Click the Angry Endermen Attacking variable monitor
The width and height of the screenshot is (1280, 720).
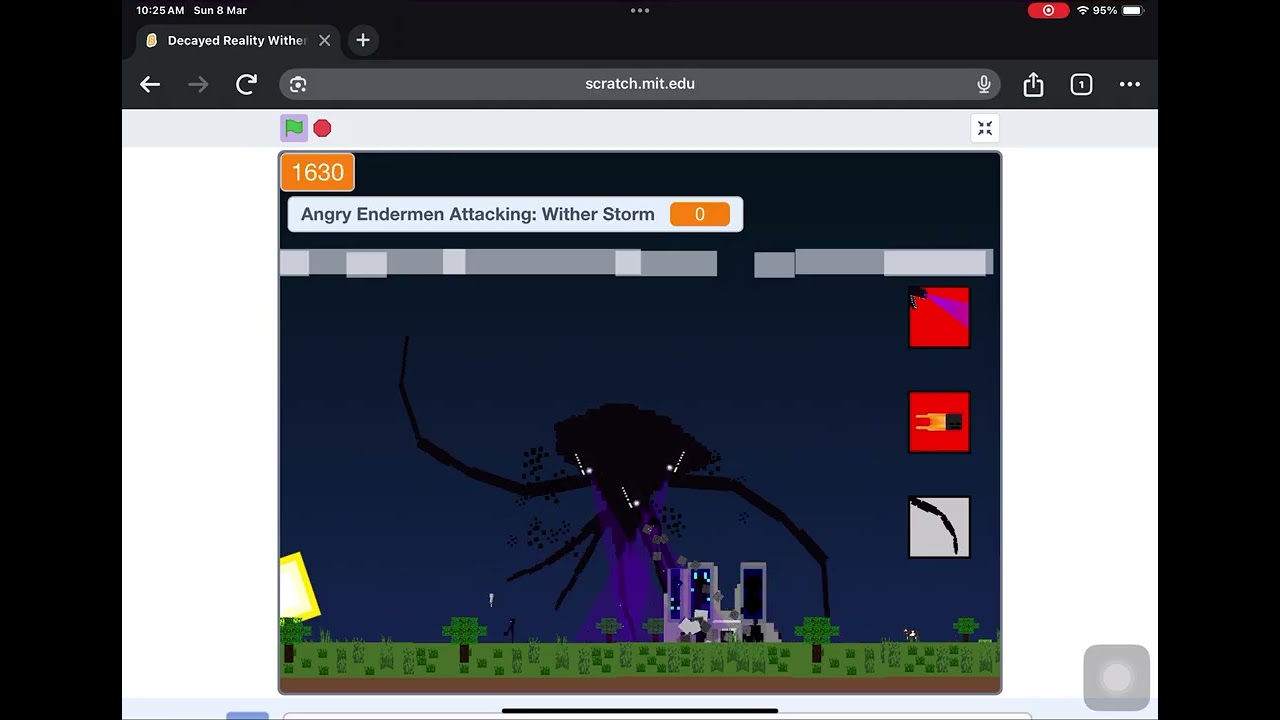tap(515, 214)
